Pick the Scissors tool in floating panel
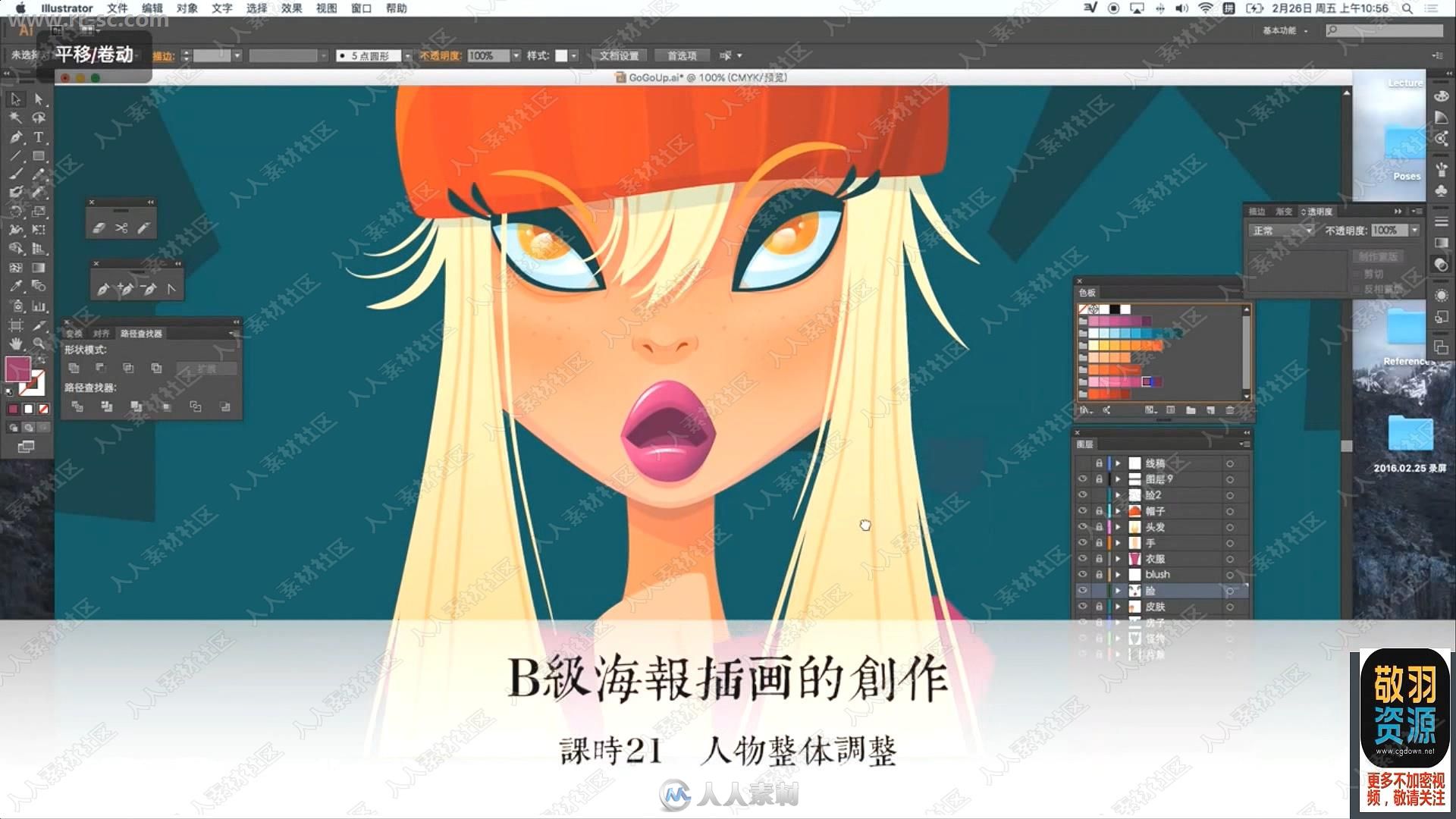Viewport: 1456px width, 819px height. 121,227
